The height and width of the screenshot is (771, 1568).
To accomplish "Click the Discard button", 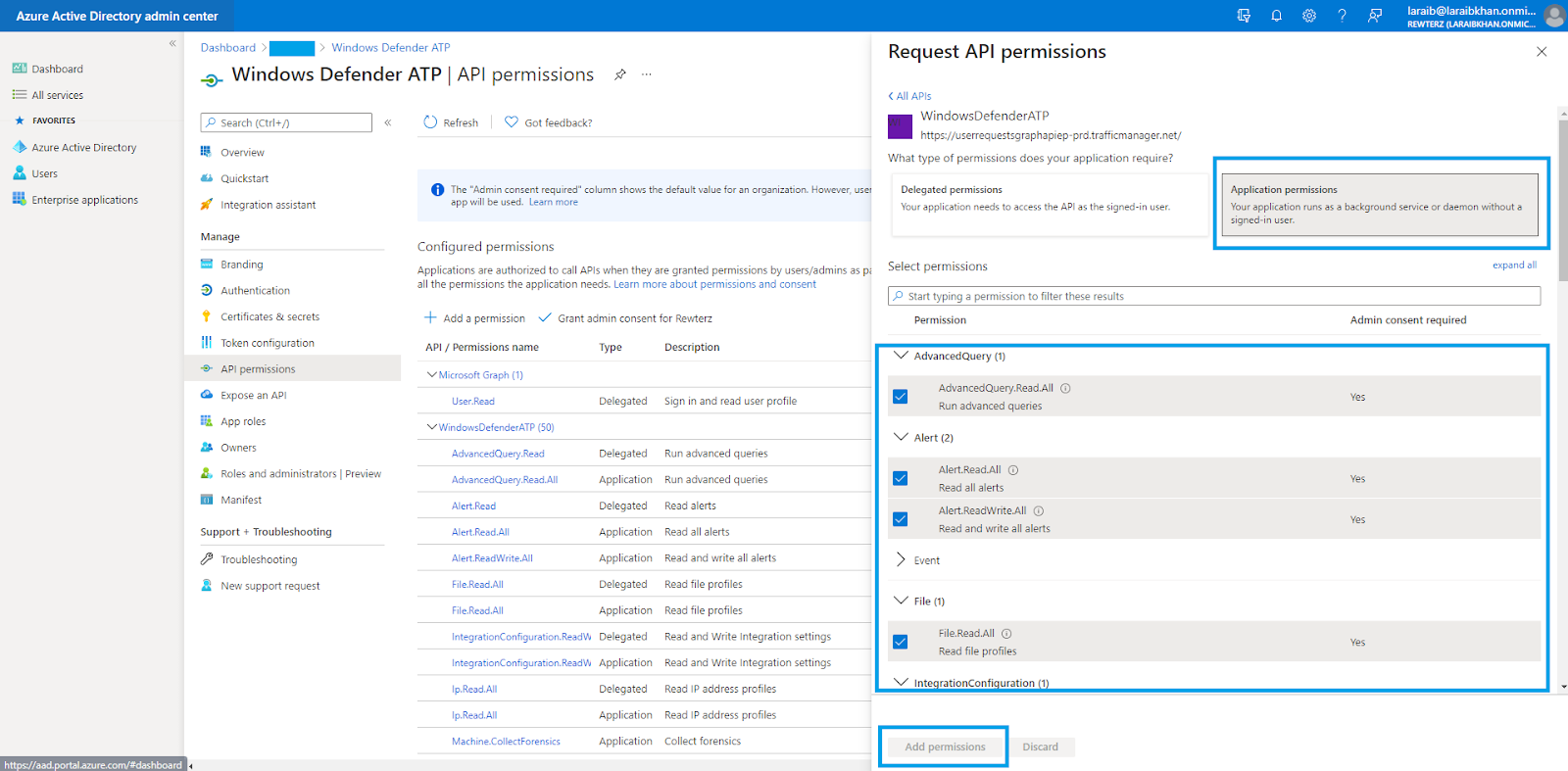I will [x=1041, y=747].
